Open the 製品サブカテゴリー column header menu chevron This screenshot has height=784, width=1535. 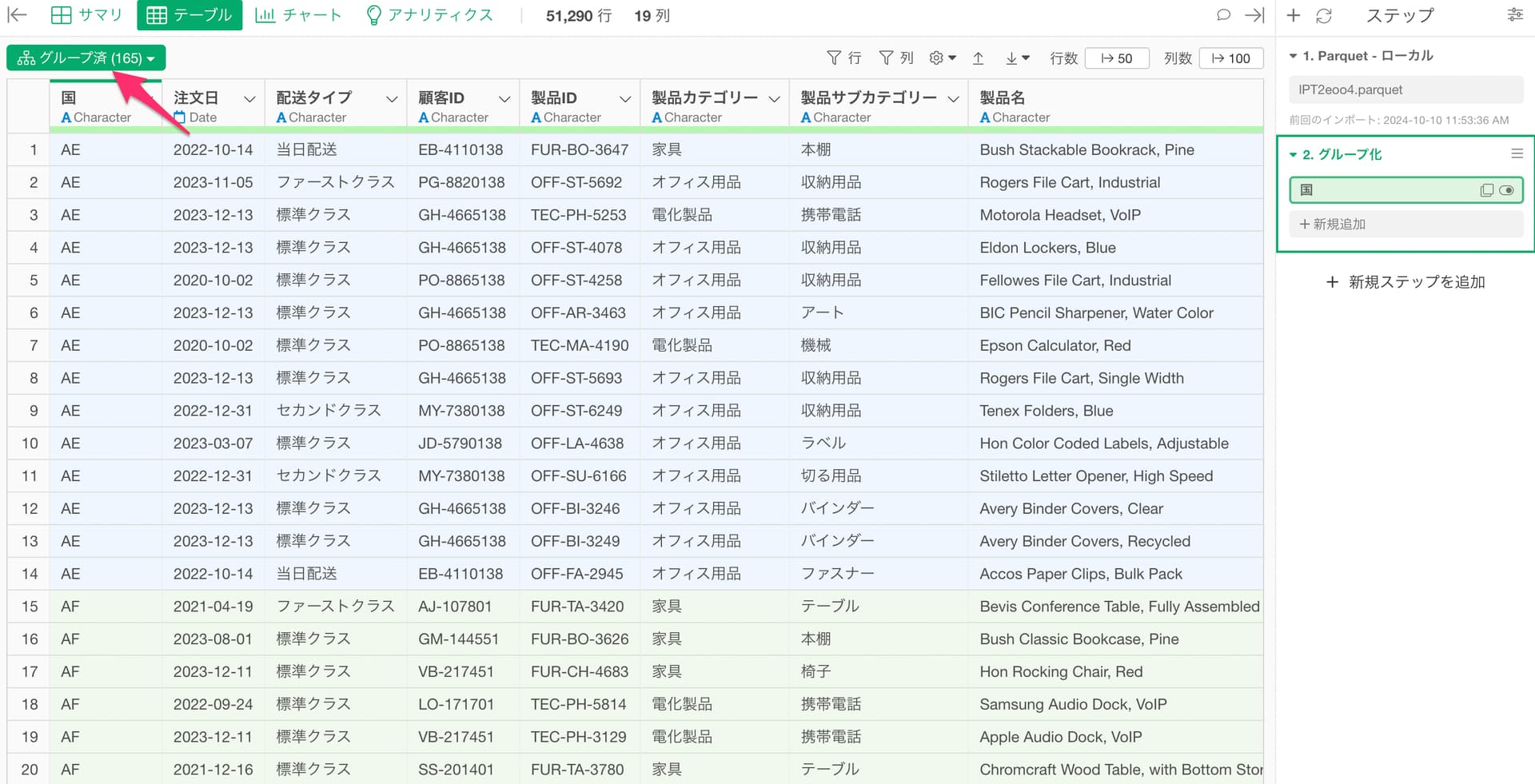pos(953,99)
